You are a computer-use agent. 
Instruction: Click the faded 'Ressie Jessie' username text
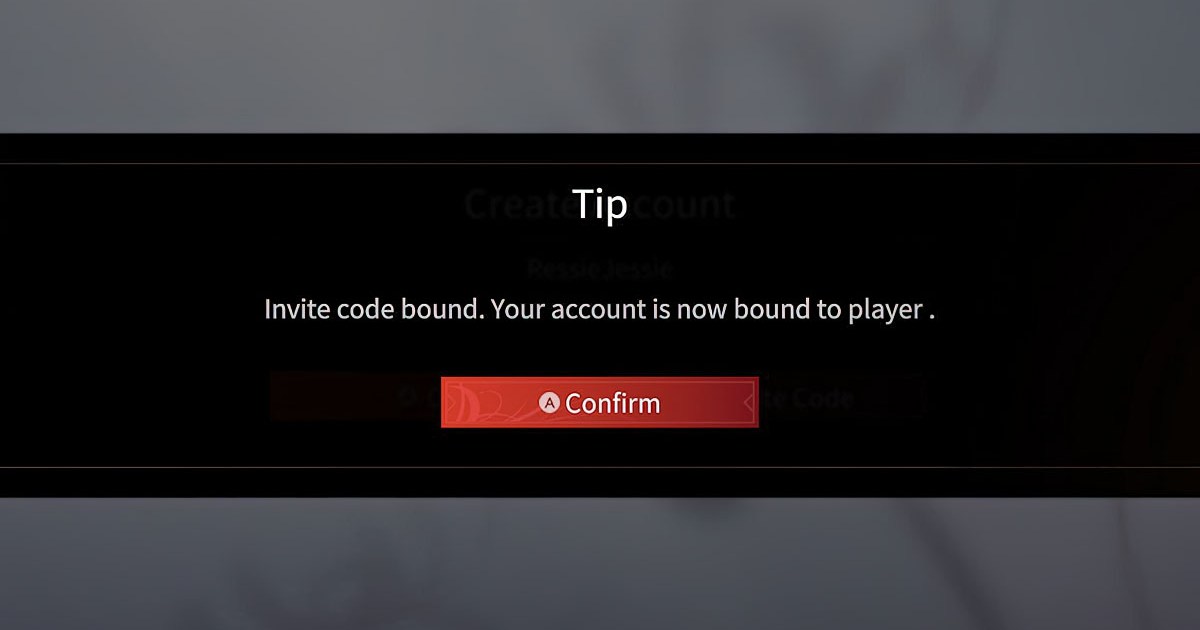point(600,268)
